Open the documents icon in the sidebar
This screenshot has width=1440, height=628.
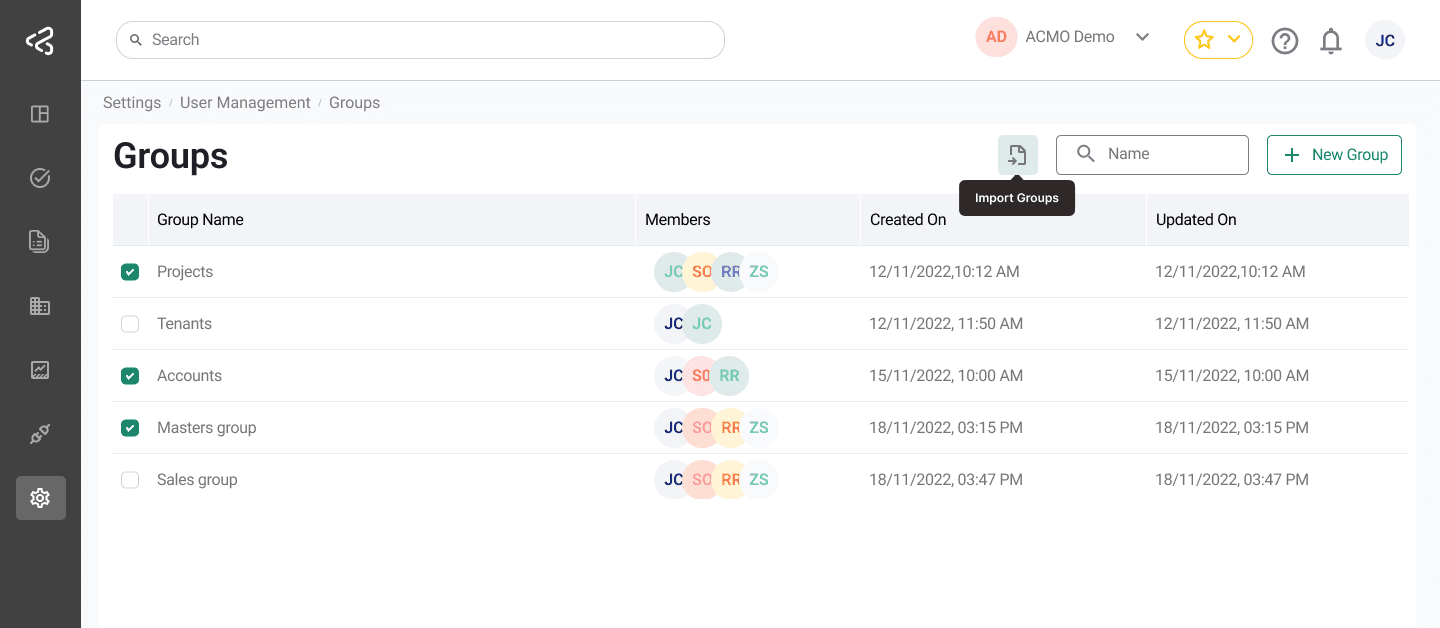pos(40,242)
